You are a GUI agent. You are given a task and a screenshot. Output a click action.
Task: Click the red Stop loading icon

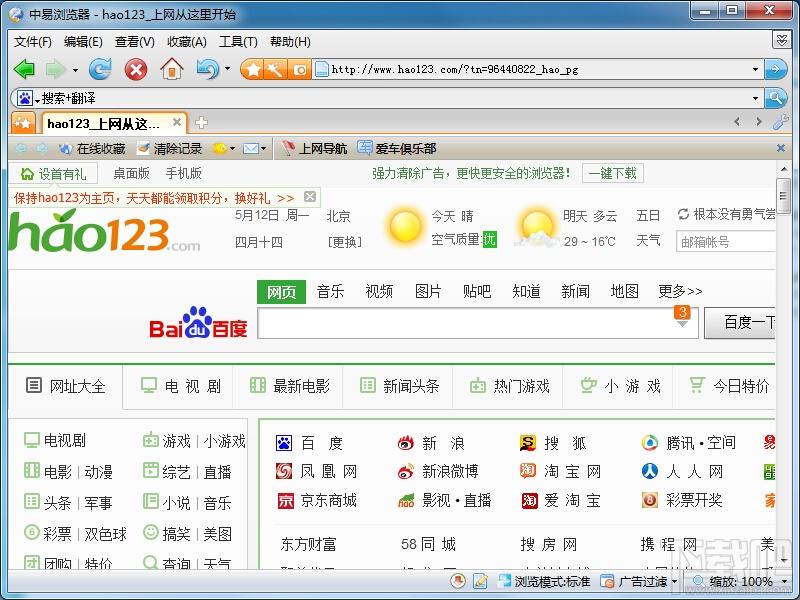(x=136, y=69)
